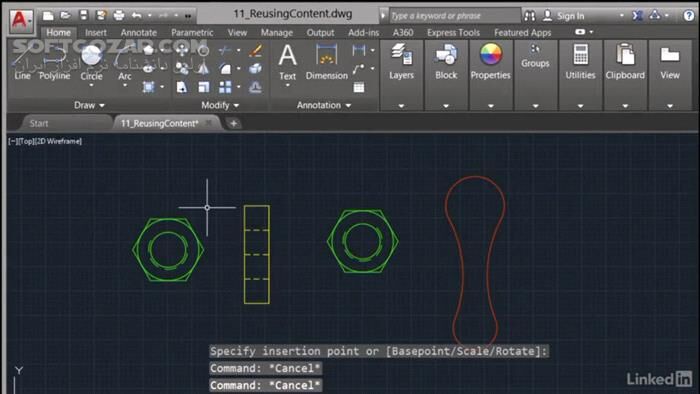Click the new drawing plus tab button
Screen dimensions: 700x394
(233, 123)
